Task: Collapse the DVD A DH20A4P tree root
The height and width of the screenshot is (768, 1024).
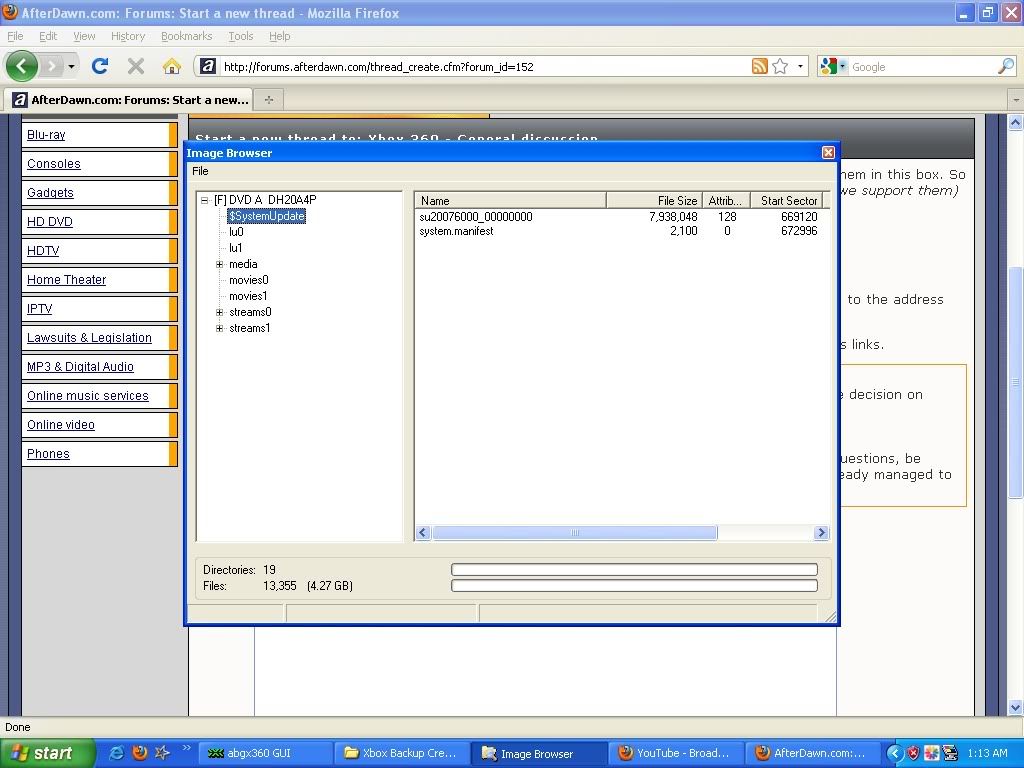Action: (x=204, y=200)
